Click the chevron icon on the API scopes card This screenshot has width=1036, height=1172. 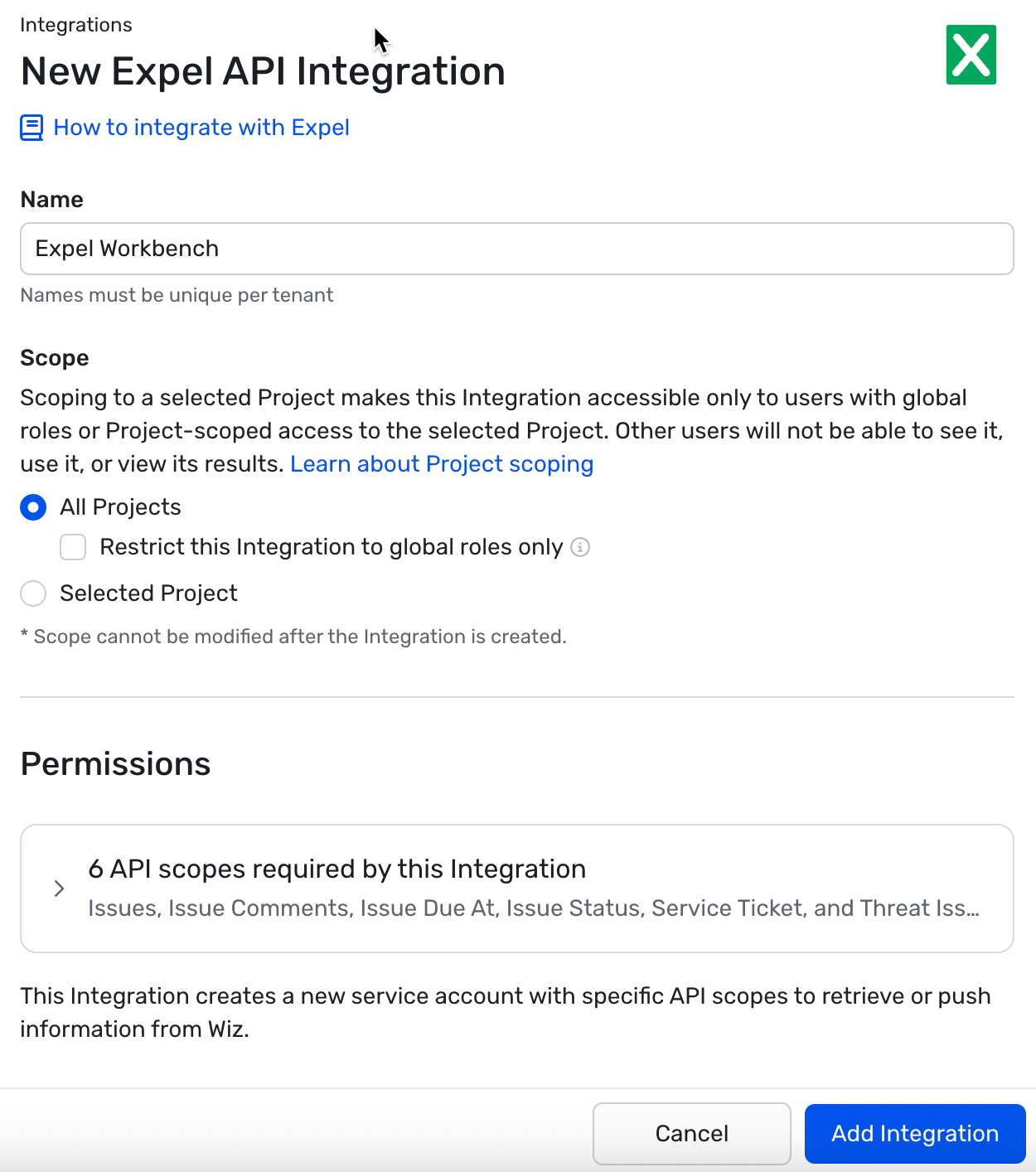click(59, 888)
